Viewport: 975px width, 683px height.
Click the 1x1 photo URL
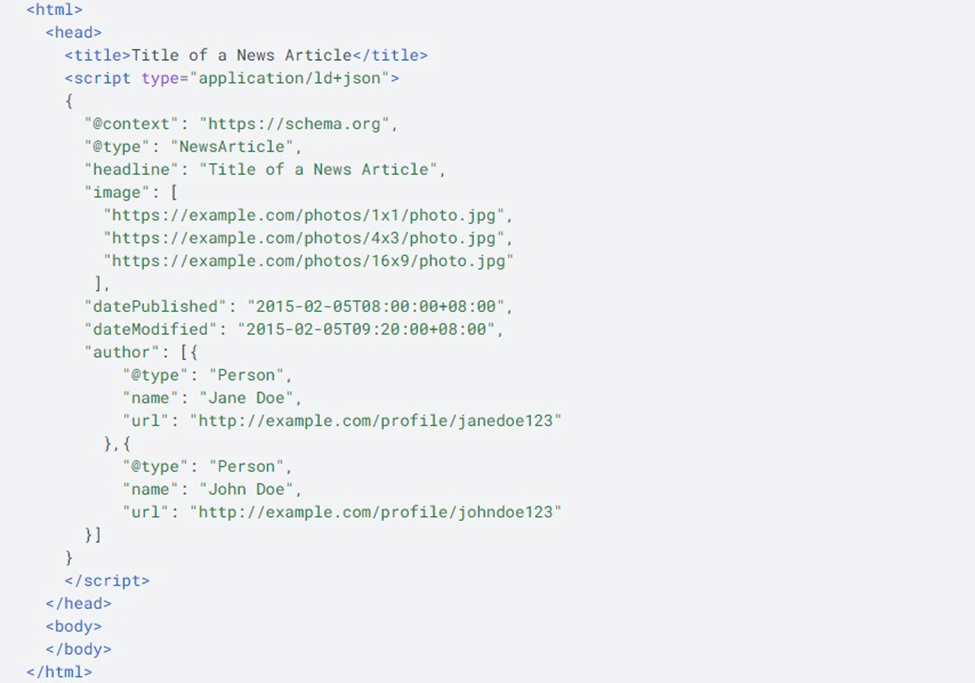tap(308, 215)
